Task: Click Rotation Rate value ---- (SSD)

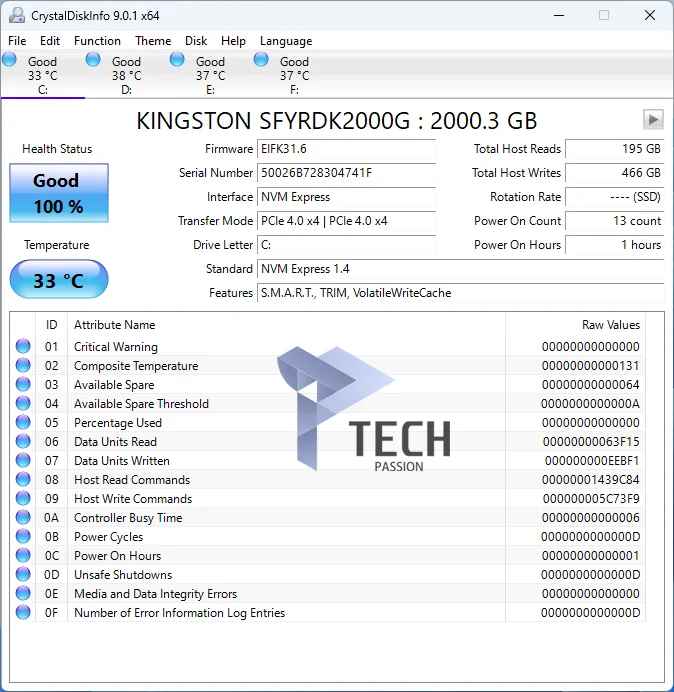Action: coord(614,196)
